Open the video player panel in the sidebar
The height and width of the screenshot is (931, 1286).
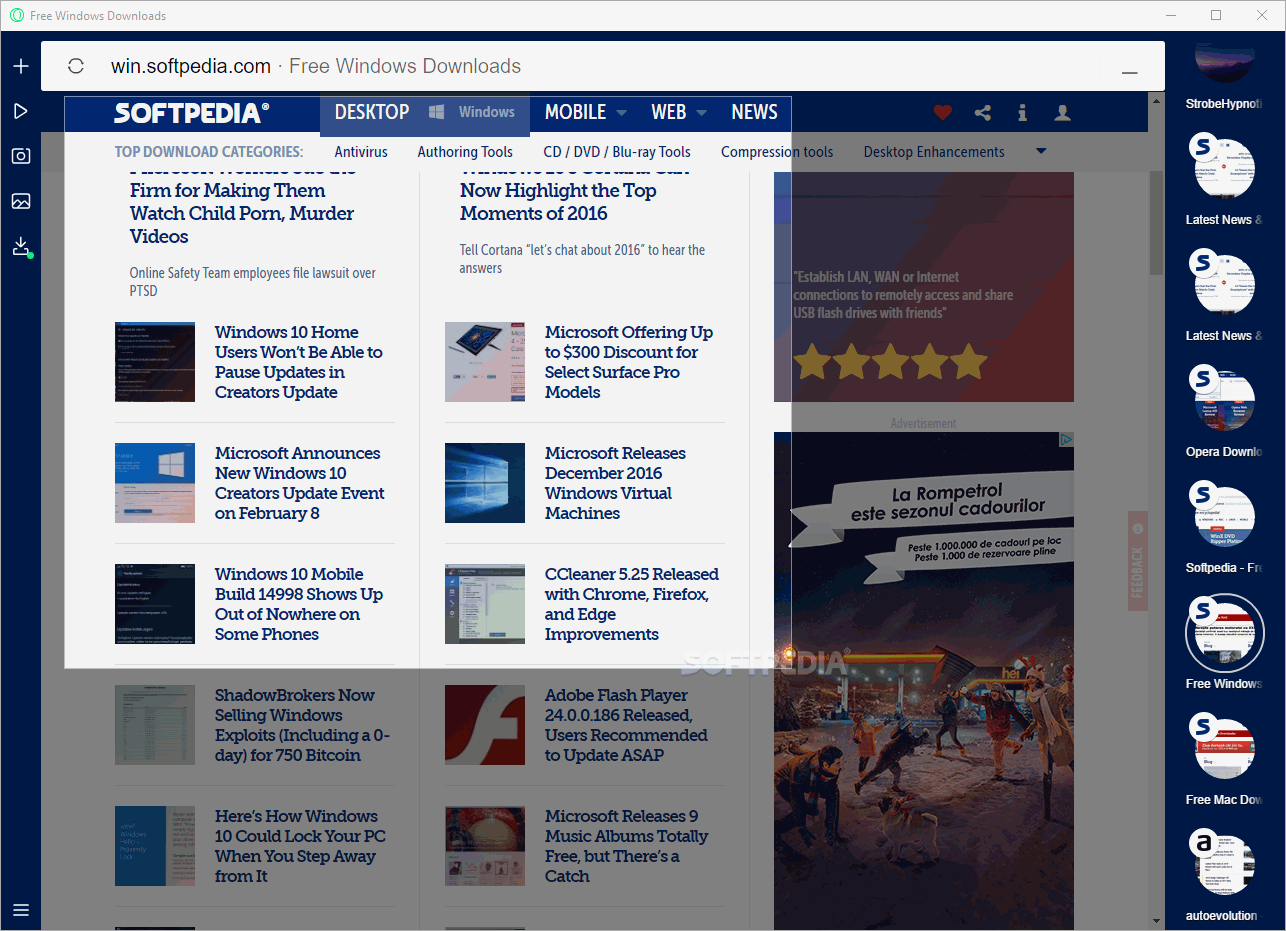point(21,111)
